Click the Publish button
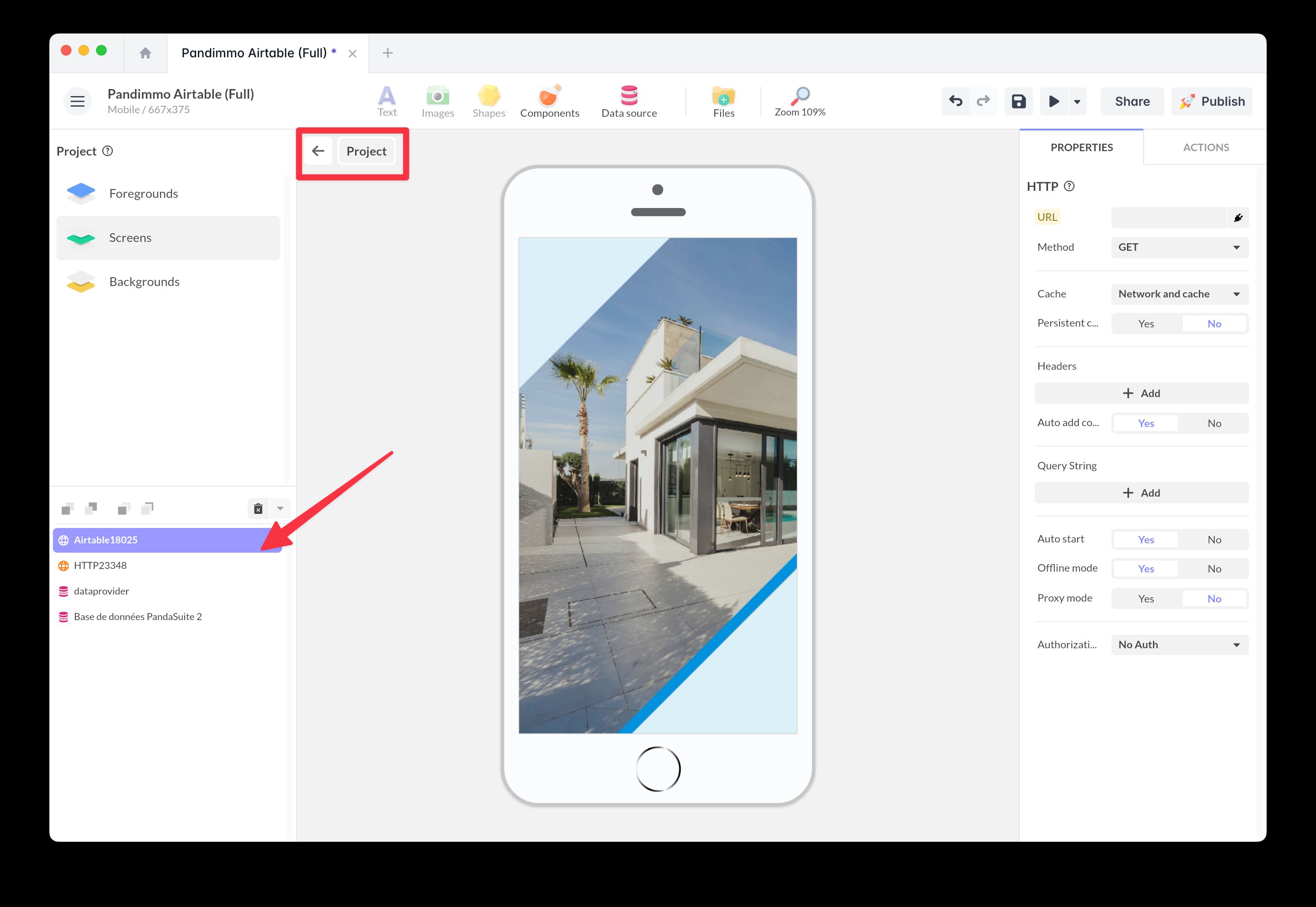Viewport: 1316px width, 907px height. click(1212, 102)
